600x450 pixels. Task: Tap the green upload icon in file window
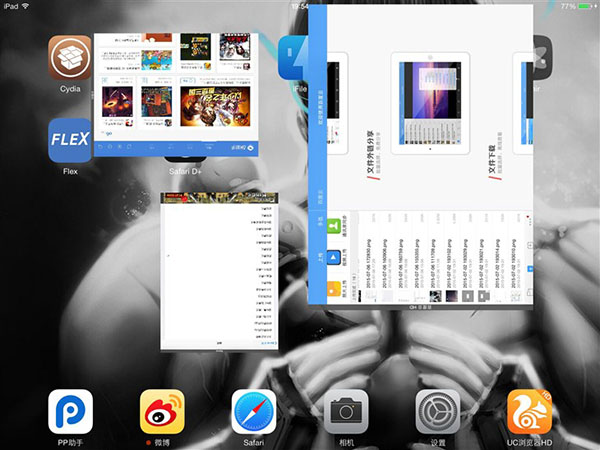(331, 224)
